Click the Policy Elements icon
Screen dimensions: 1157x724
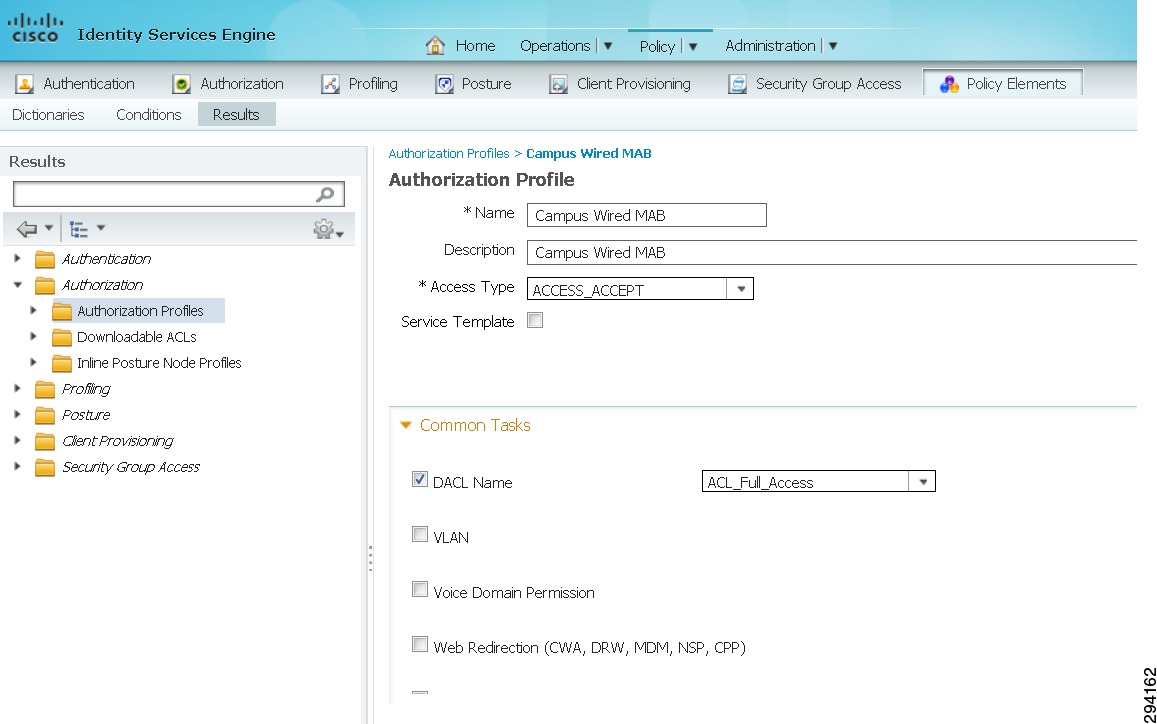[948, 84]
